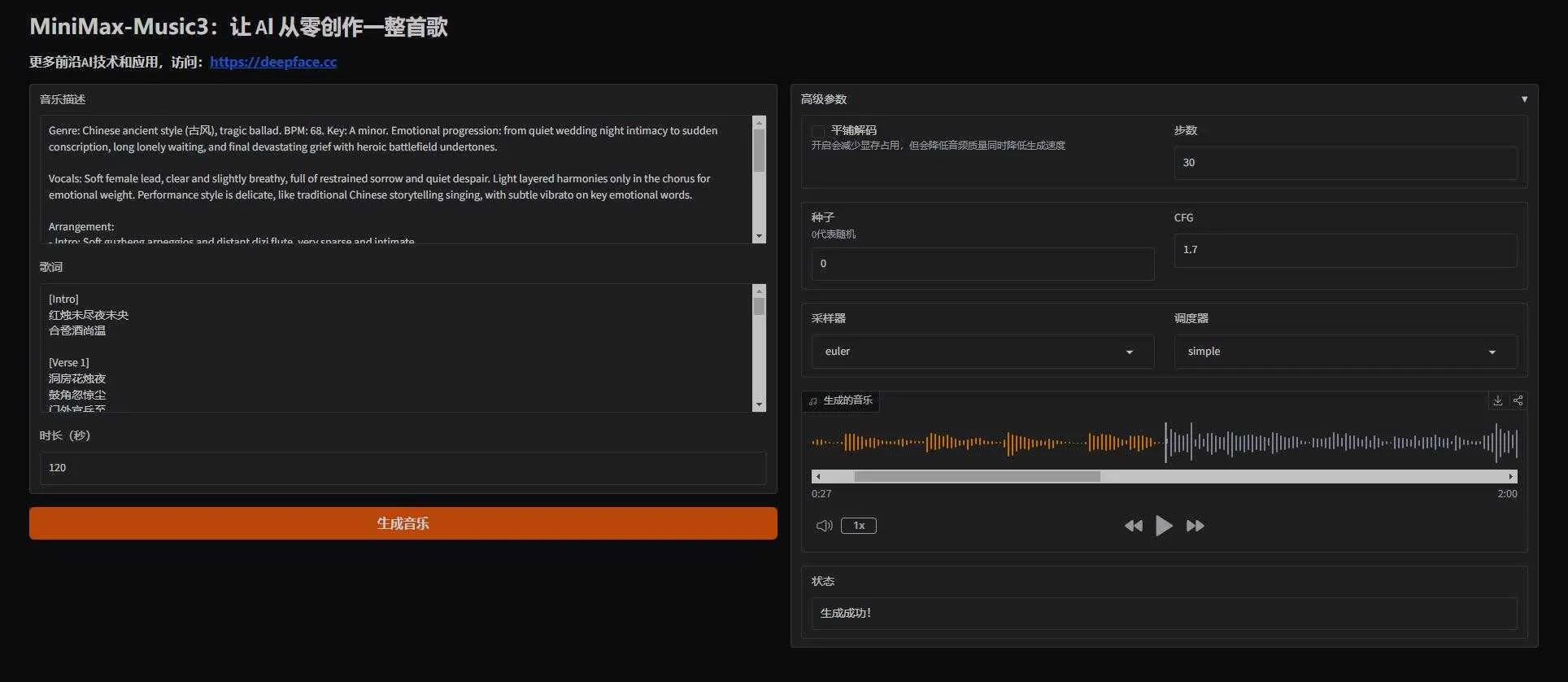Mute the audio with the speaker icon
Screen dimensions: 1568x682
pyautogui.click(x=824, y=526)
